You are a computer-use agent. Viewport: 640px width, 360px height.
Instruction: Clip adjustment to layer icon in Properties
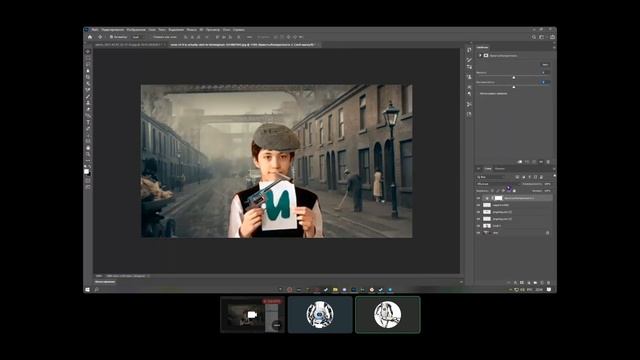(520, 162)
